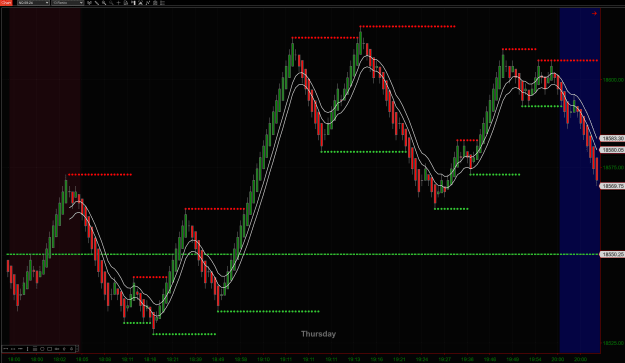Click the 18550.25 price level marker

(612, 254)
